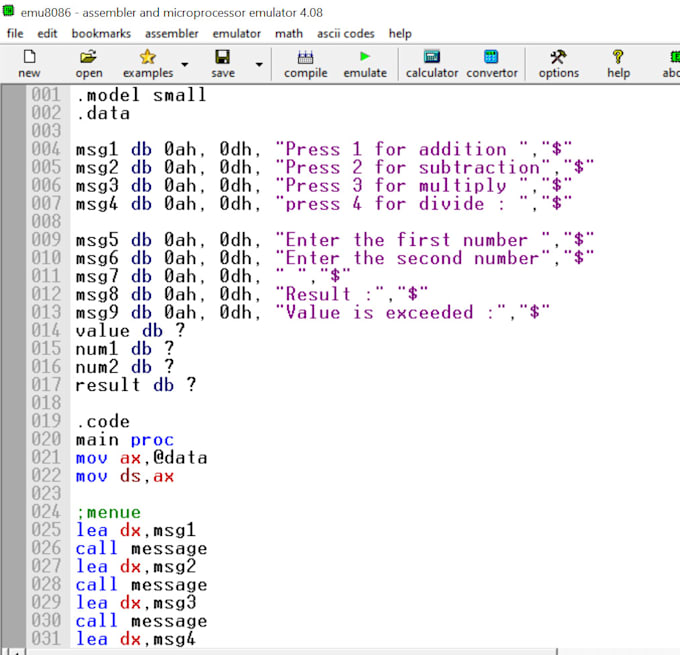Click the string "Enter the first number "
The height and width of the screenshot is (655, 680).
pos(414,240)
